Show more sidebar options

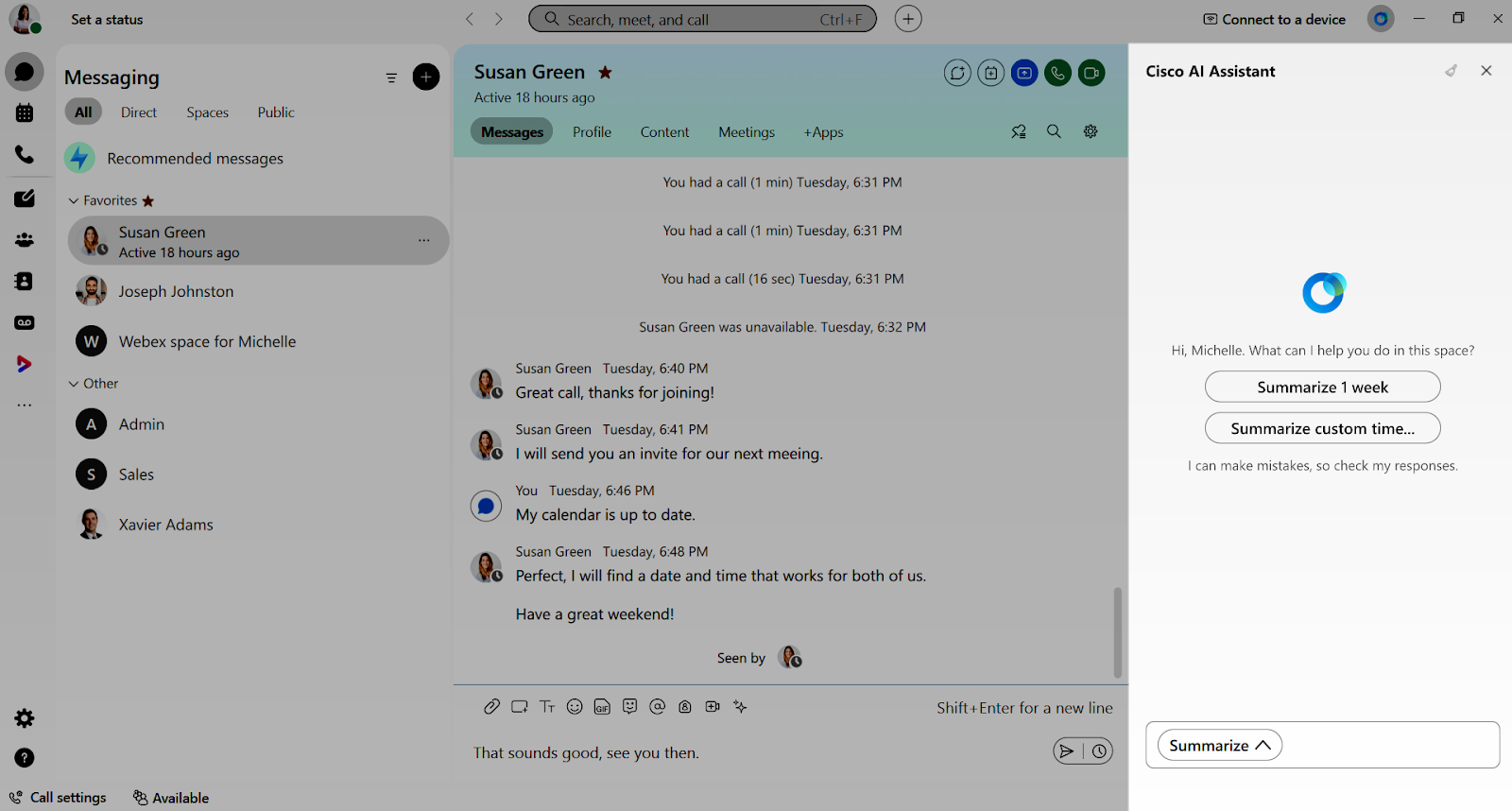tap(25, 405)
